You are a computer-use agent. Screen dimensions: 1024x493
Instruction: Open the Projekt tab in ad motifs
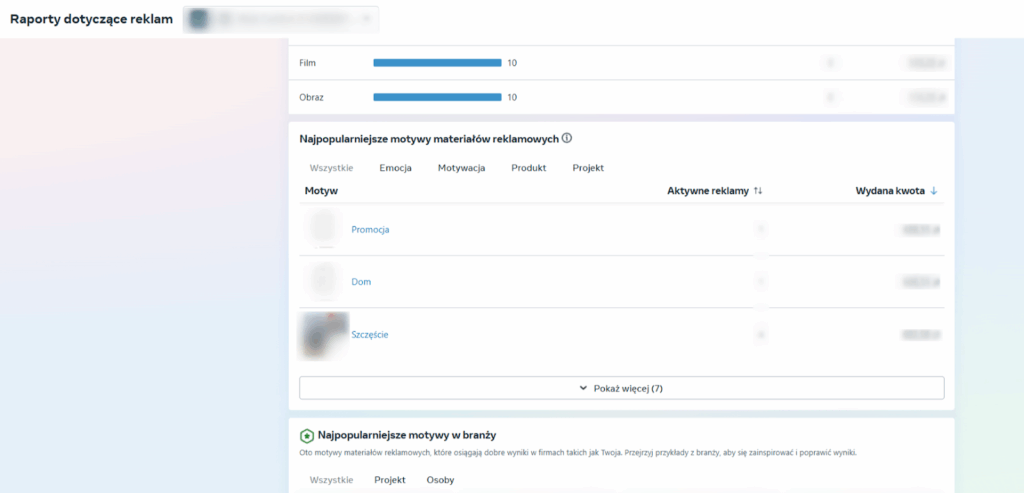click(x=588, y=168)
